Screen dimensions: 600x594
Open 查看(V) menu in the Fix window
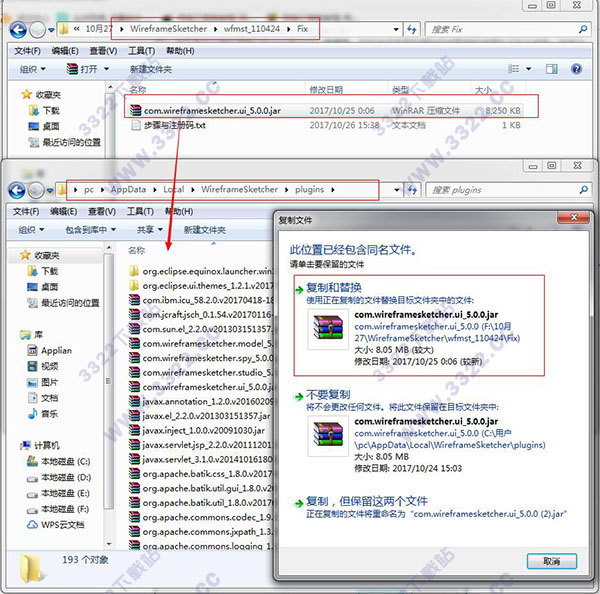click(103, 51)
